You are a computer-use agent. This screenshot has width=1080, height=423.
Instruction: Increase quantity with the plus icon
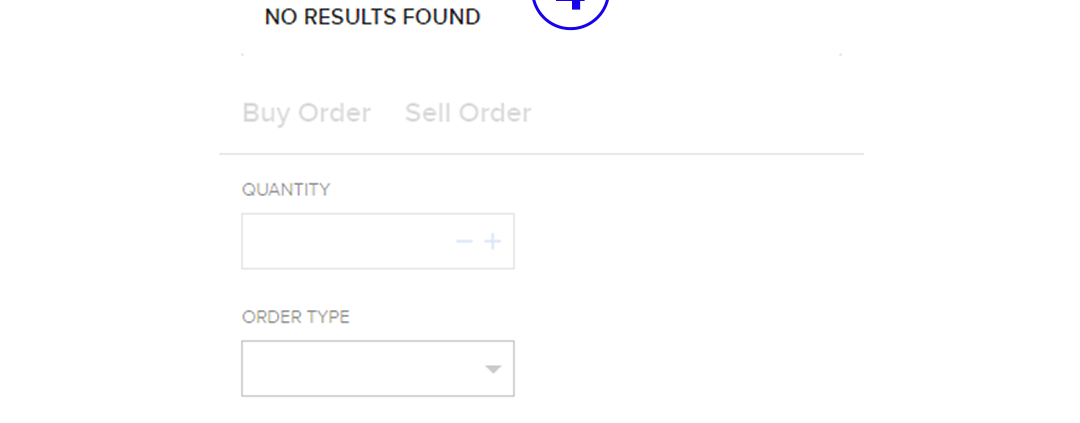click(x=492, y=241)
